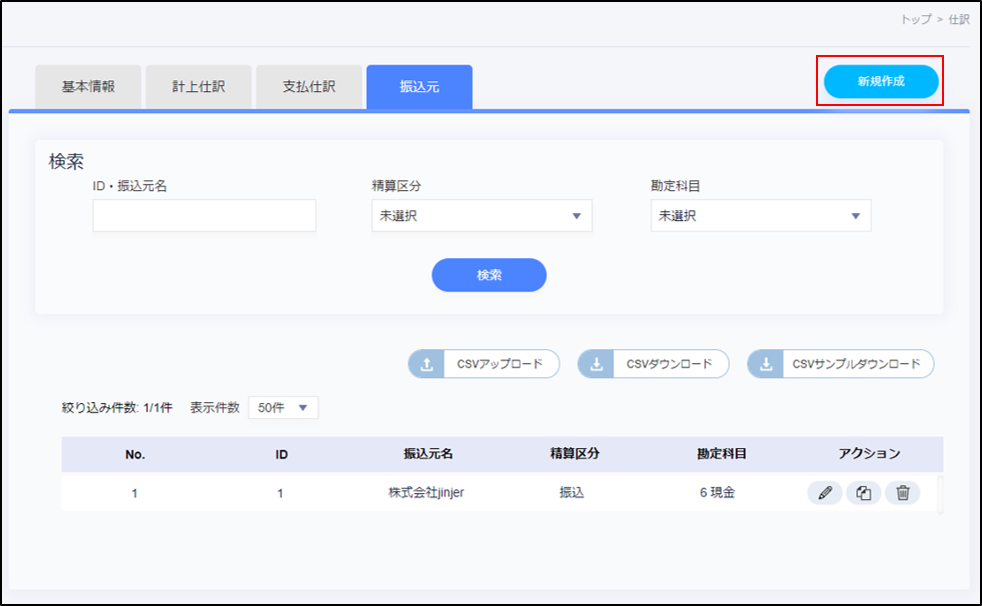Image resolution: width=982 pixels, height=606 pixels.
Task: Click the CSVサンプルダウンロード button
Action: click(x=840, y=364)
